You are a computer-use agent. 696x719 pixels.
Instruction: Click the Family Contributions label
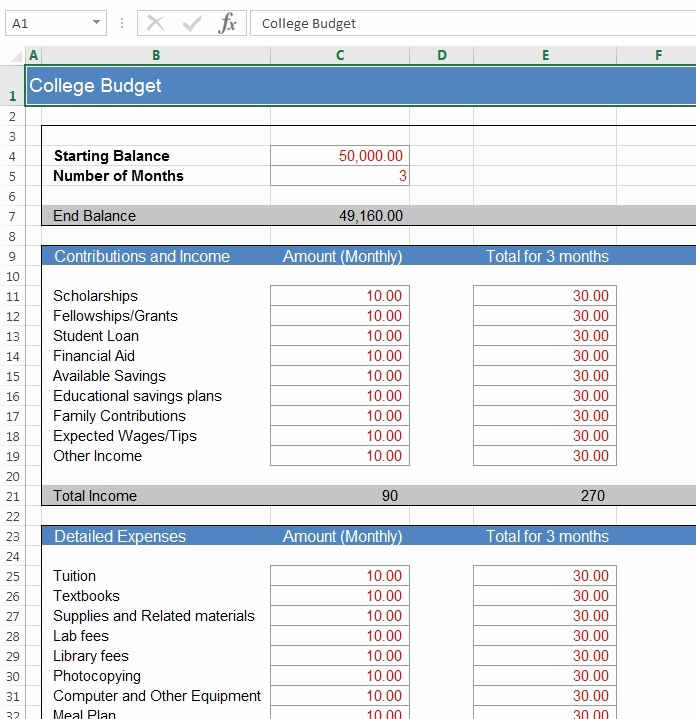click(119, 416)
